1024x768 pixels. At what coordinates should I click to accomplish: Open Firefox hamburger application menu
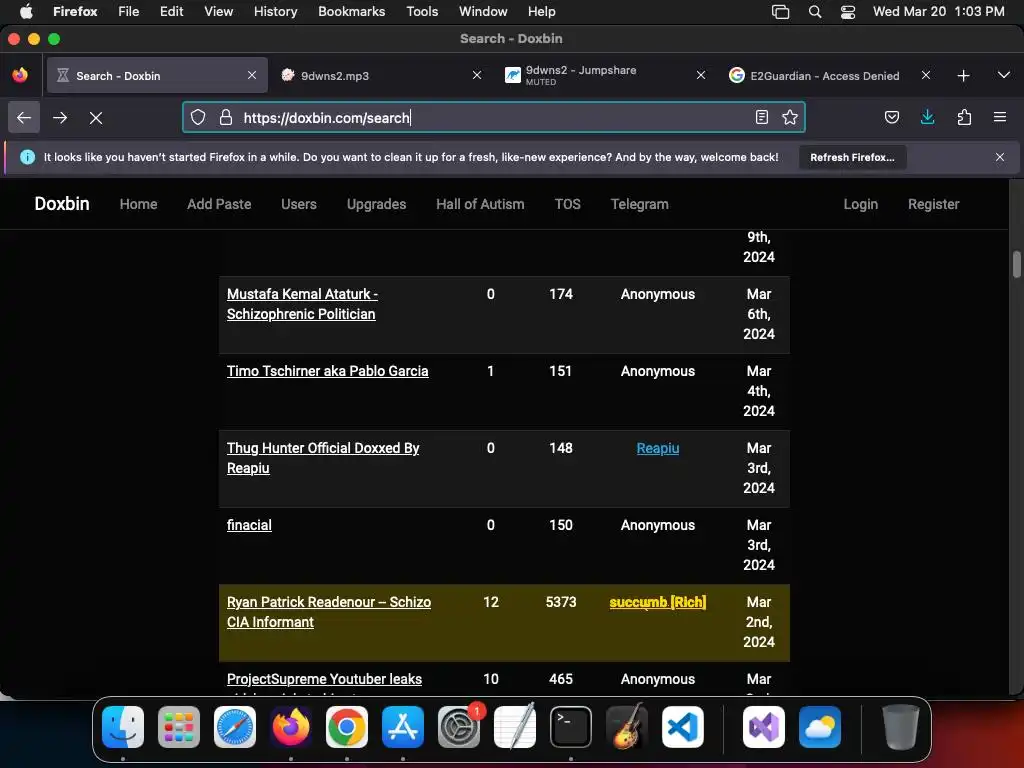(1000, 118)
